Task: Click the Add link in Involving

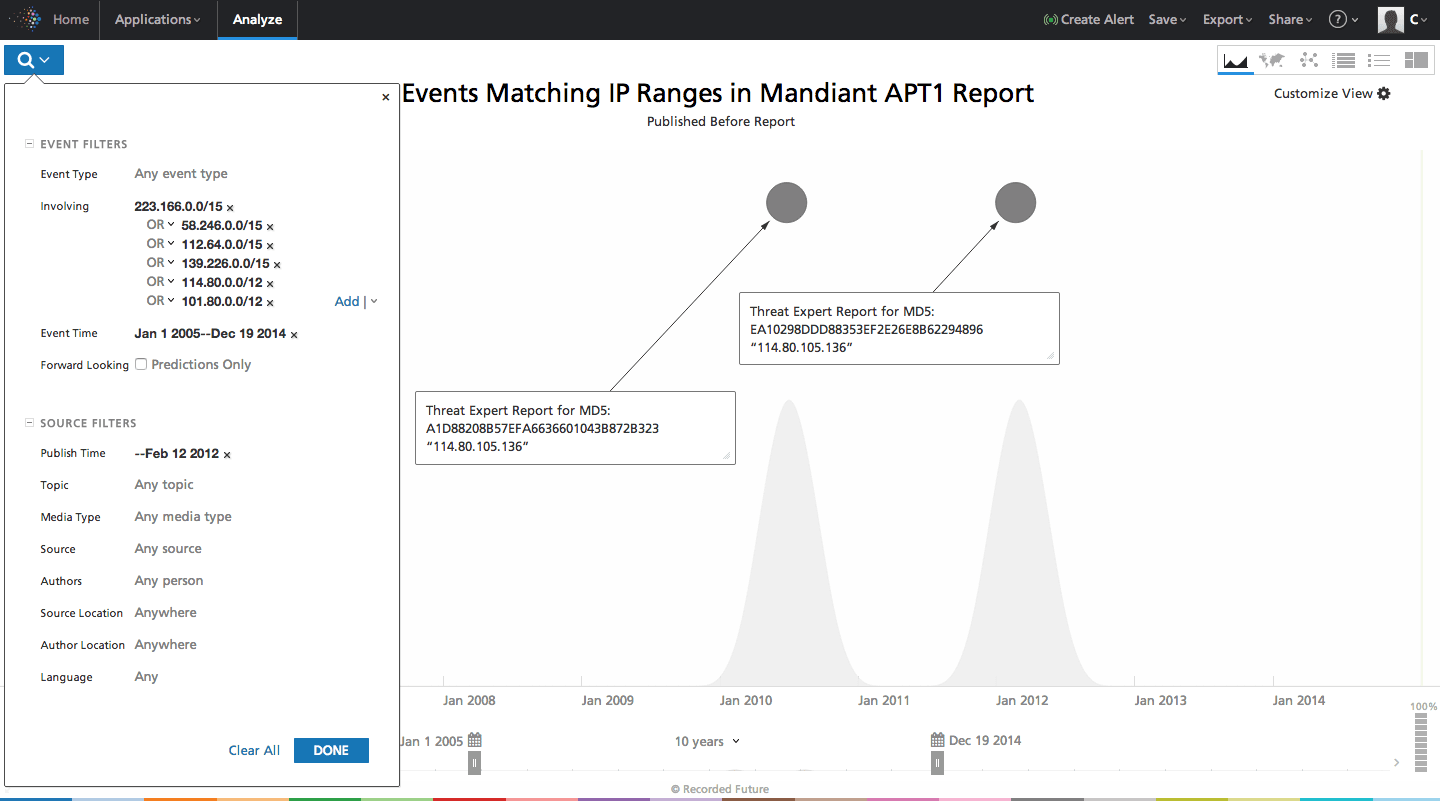Action: pyautogui.click(x=347, y=301)
